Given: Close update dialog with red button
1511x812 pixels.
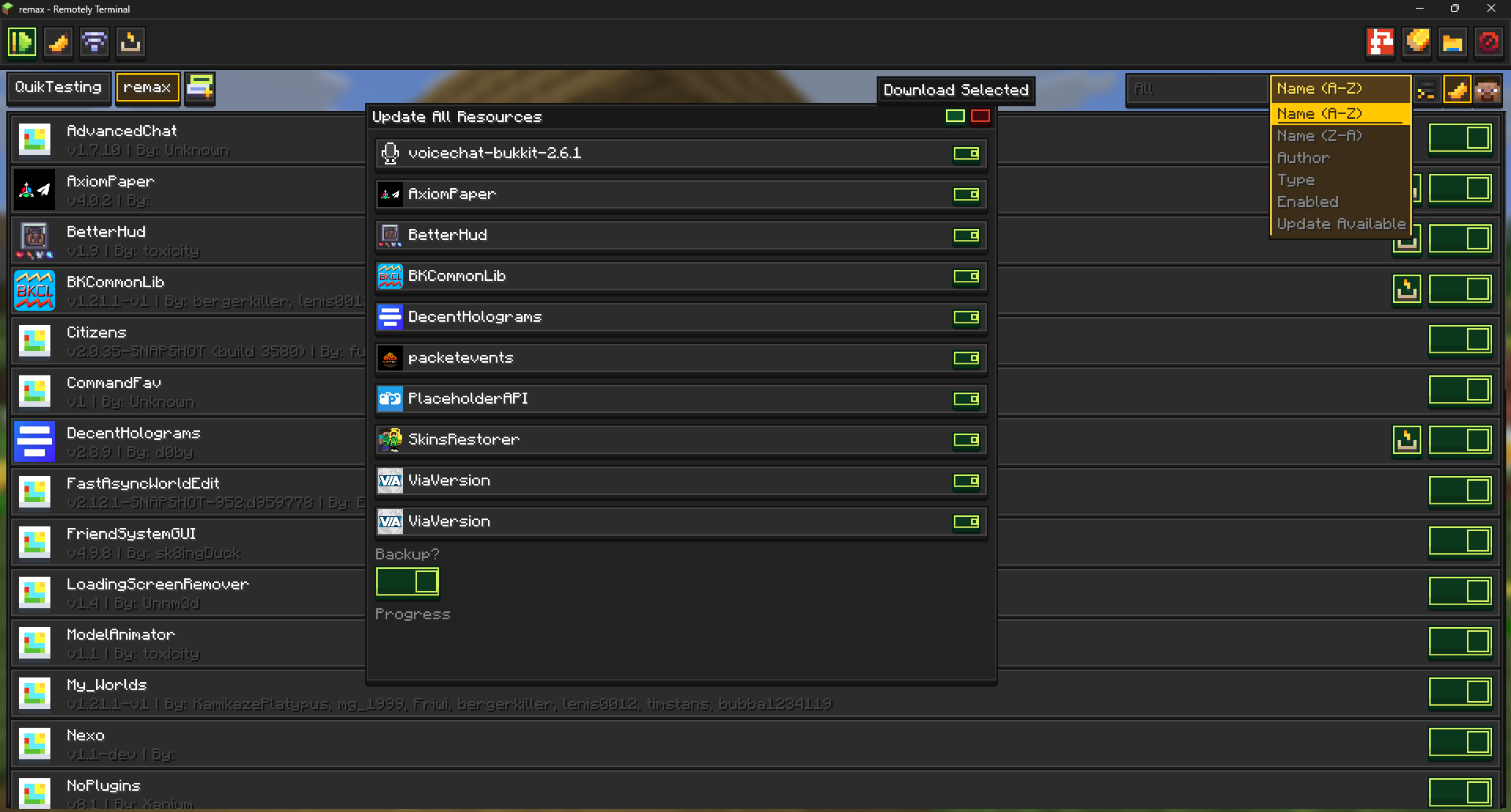Looking at the screenshot, I should click(x=981, y=116).
